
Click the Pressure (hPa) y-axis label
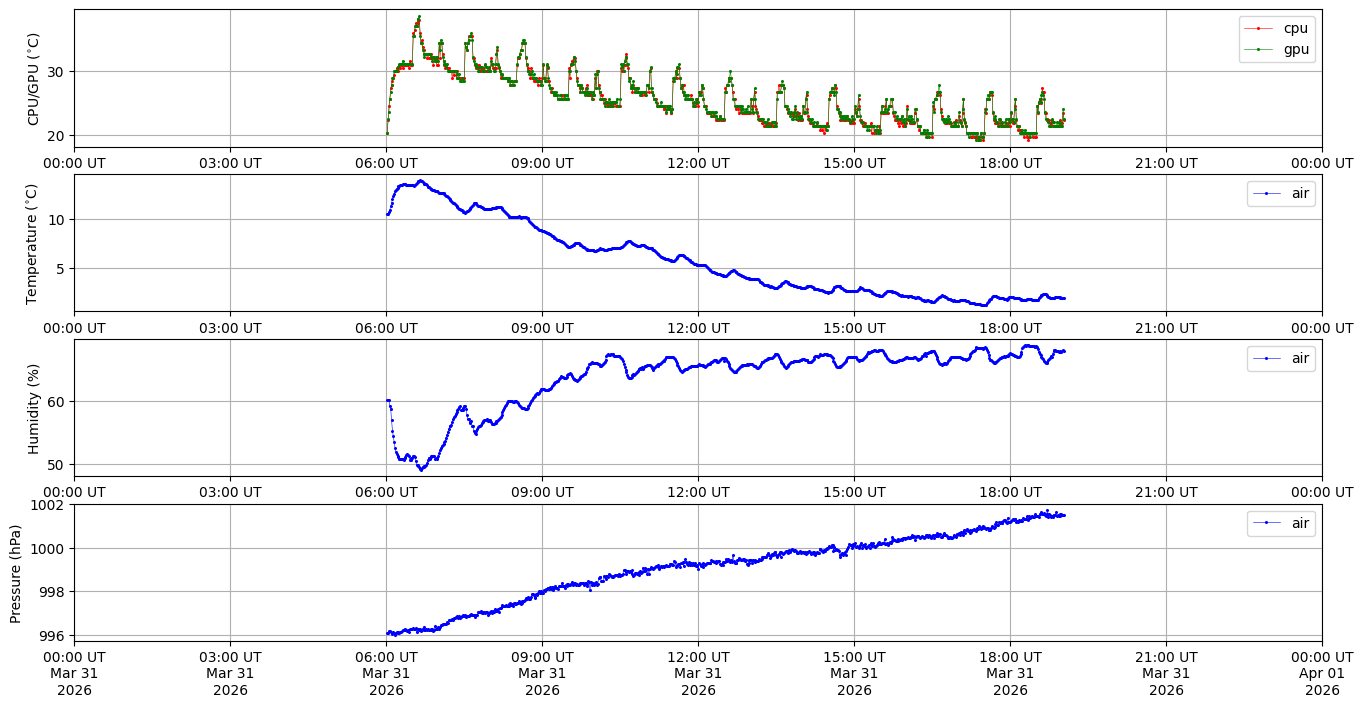16,573
